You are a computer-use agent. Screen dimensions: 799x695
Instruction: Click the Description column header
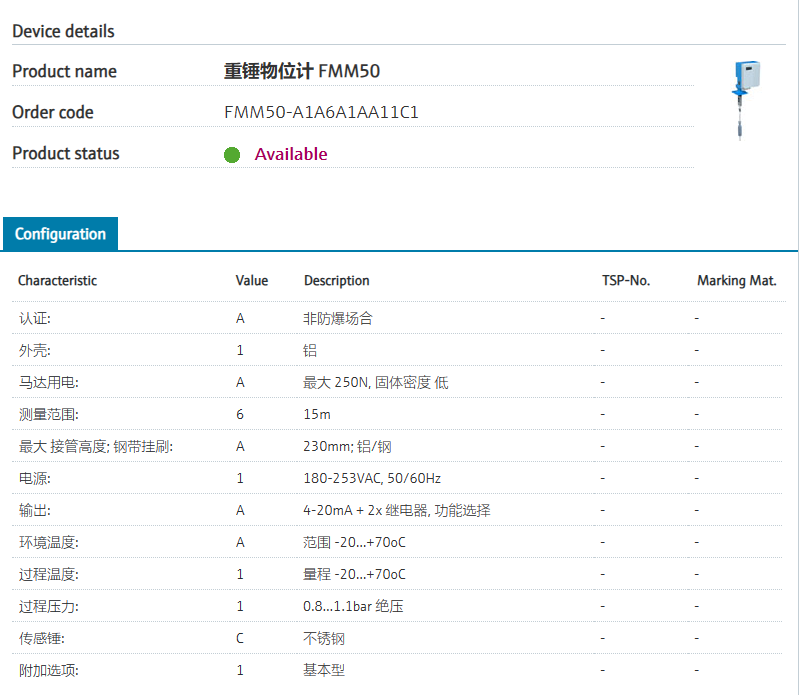(x=336, y=281)
